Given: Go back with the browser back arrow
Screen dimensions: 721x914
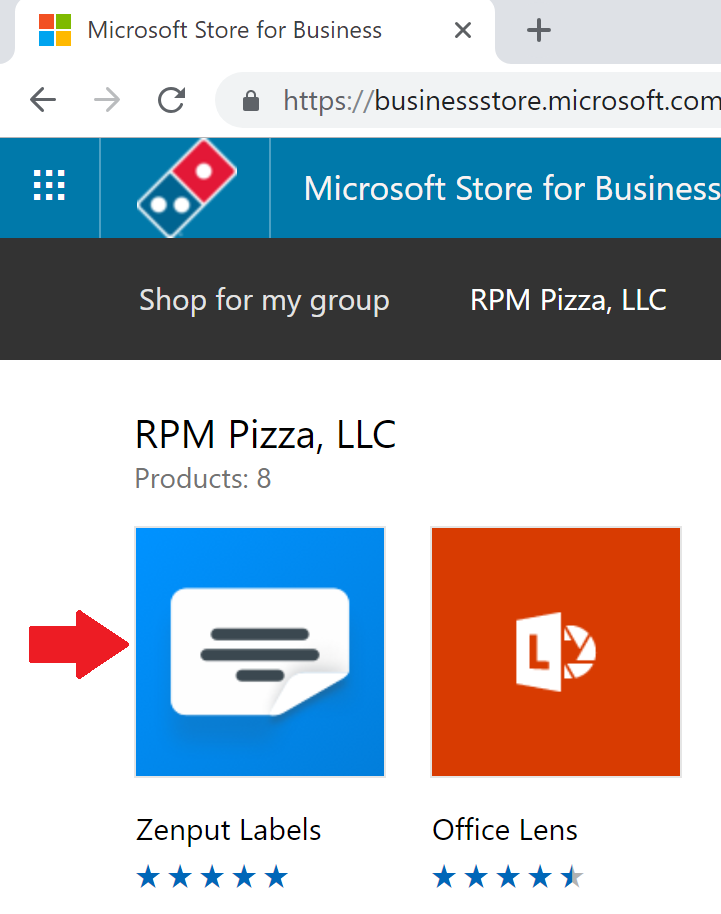Looking at the screenshot, I should 43,100.
